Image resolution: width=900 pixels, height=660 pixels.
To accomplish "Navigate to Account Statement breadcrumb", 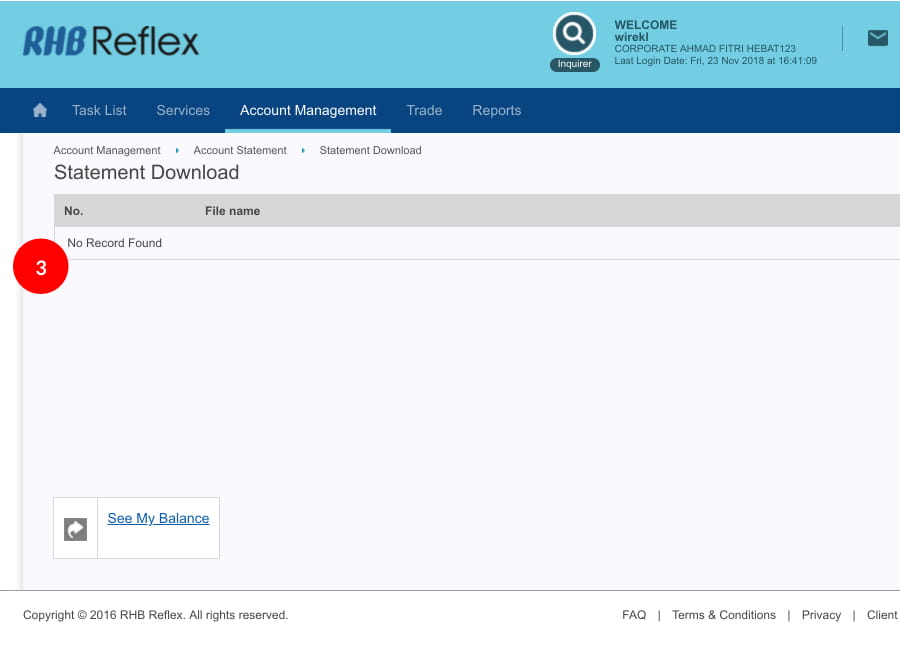I will point(240,150).
